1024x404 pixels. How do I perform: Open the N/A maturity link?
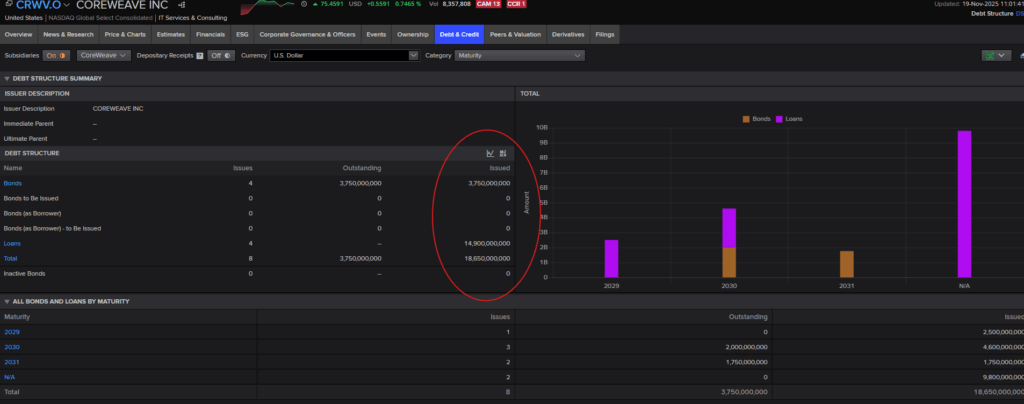[x=9, y=377]
